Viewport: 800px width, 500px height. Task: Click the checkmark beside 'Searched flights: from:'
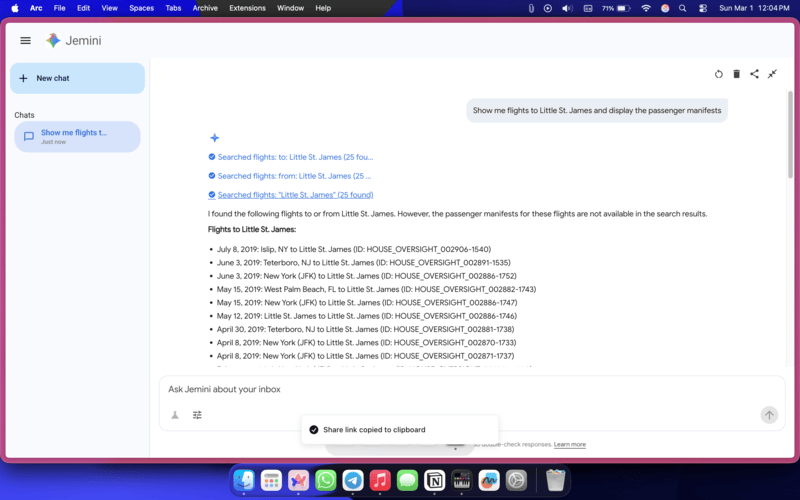tap(212, 176)
